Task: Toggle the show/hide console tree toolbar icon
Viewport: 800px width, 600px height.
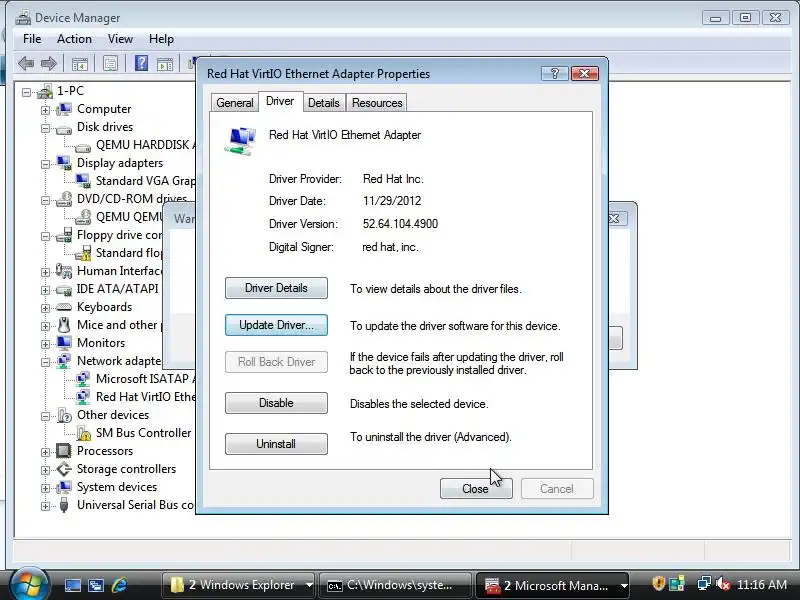Action: 80,64
